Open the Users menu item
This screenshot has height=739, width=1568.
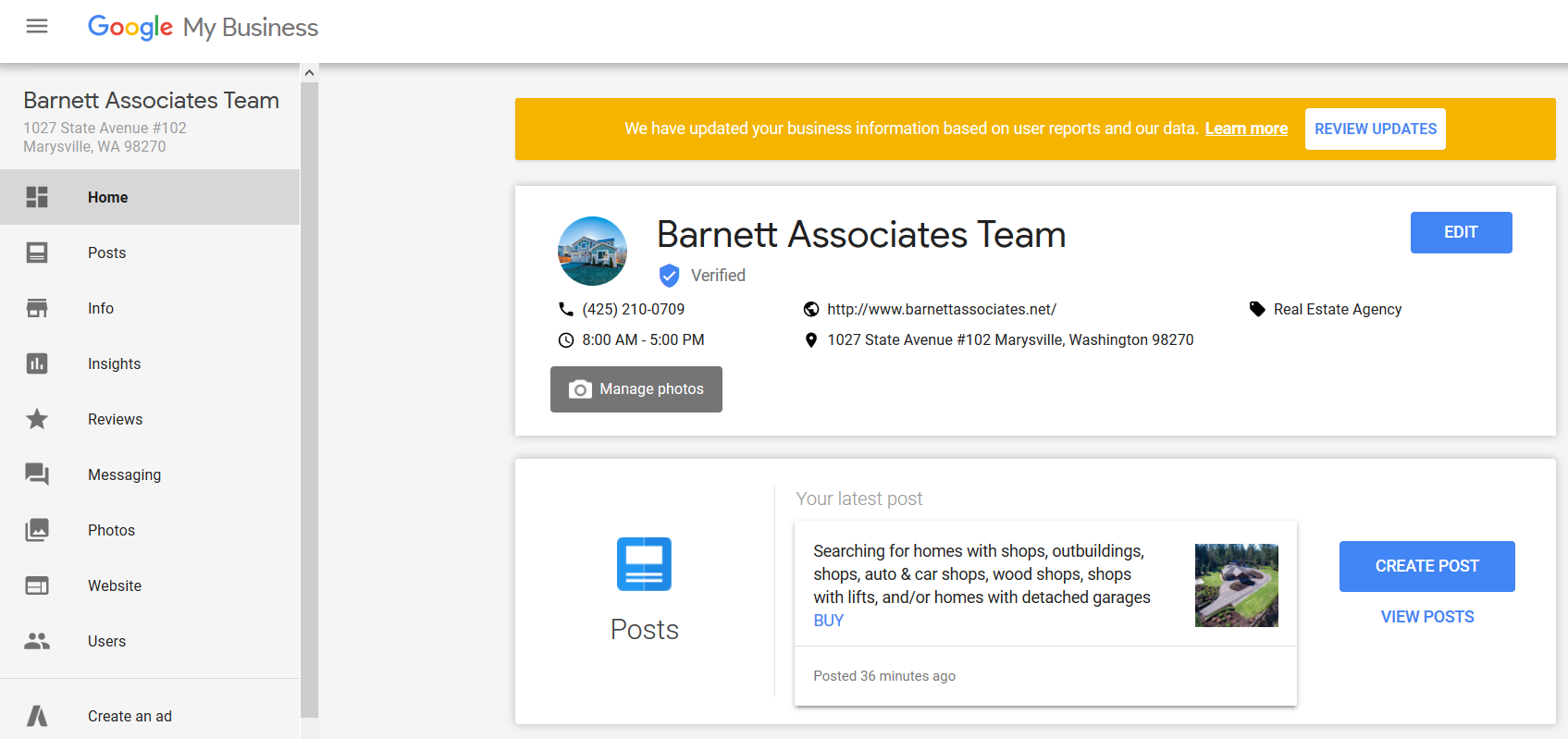click(x=150, y=641)
